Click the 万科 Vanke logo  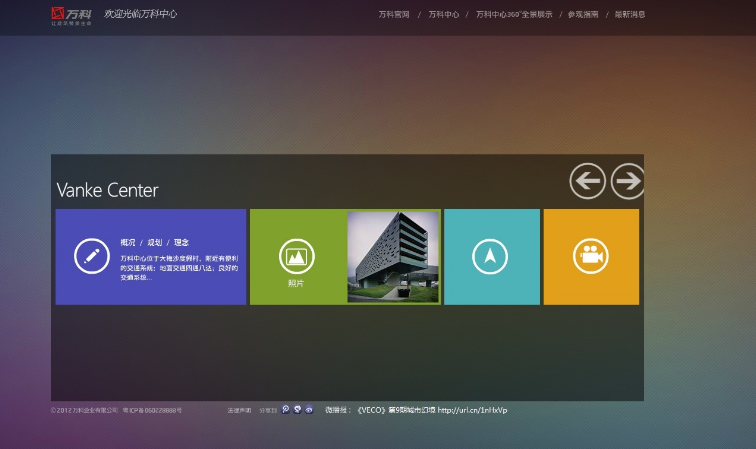[71, 15]
